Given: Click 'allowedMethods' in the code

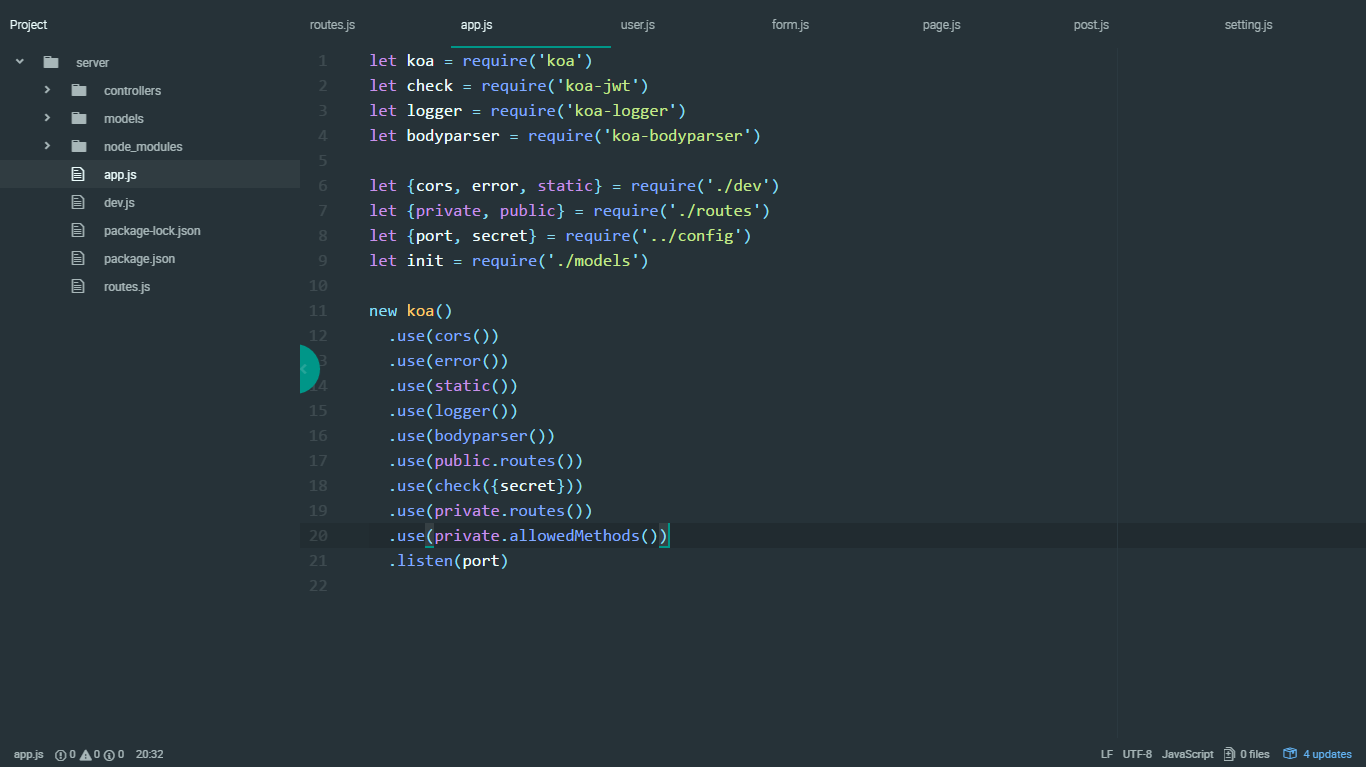Looking at the screenshot, I should 574,536.
